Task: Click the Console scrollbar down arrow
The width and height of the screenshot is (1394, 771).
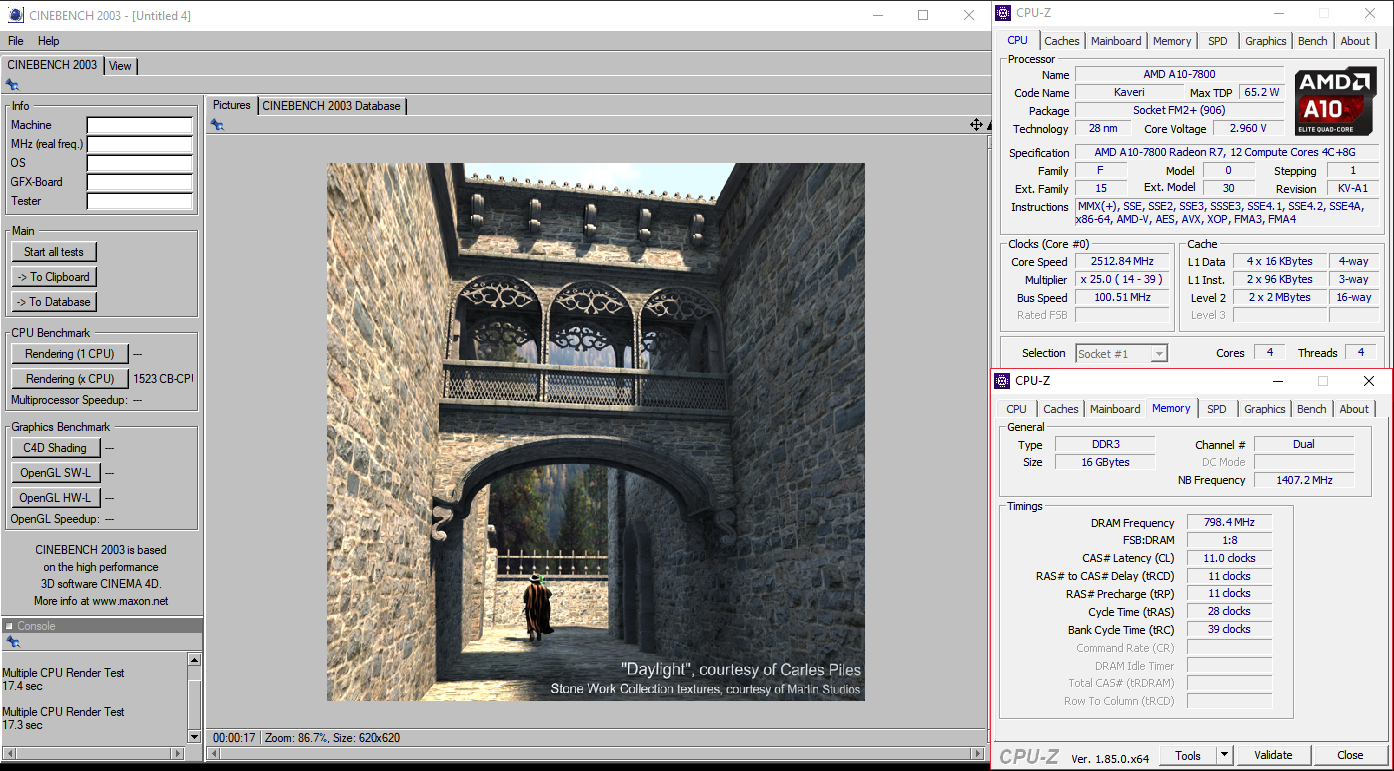Action: tap(195, 737)
